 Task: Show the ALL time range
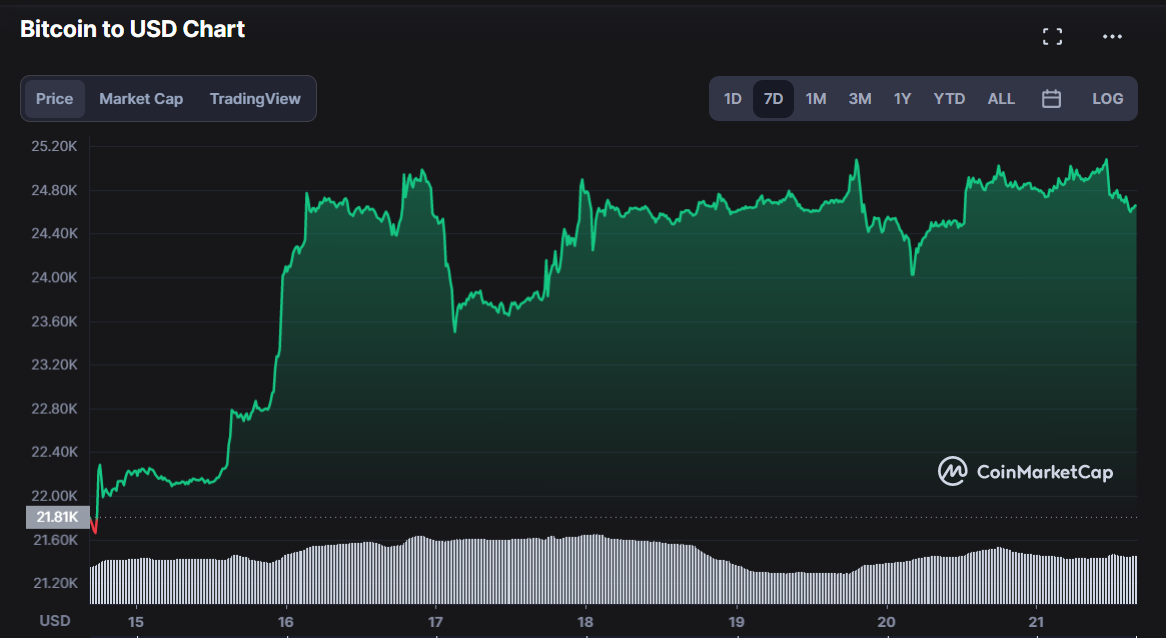[x=1001, y=98]
